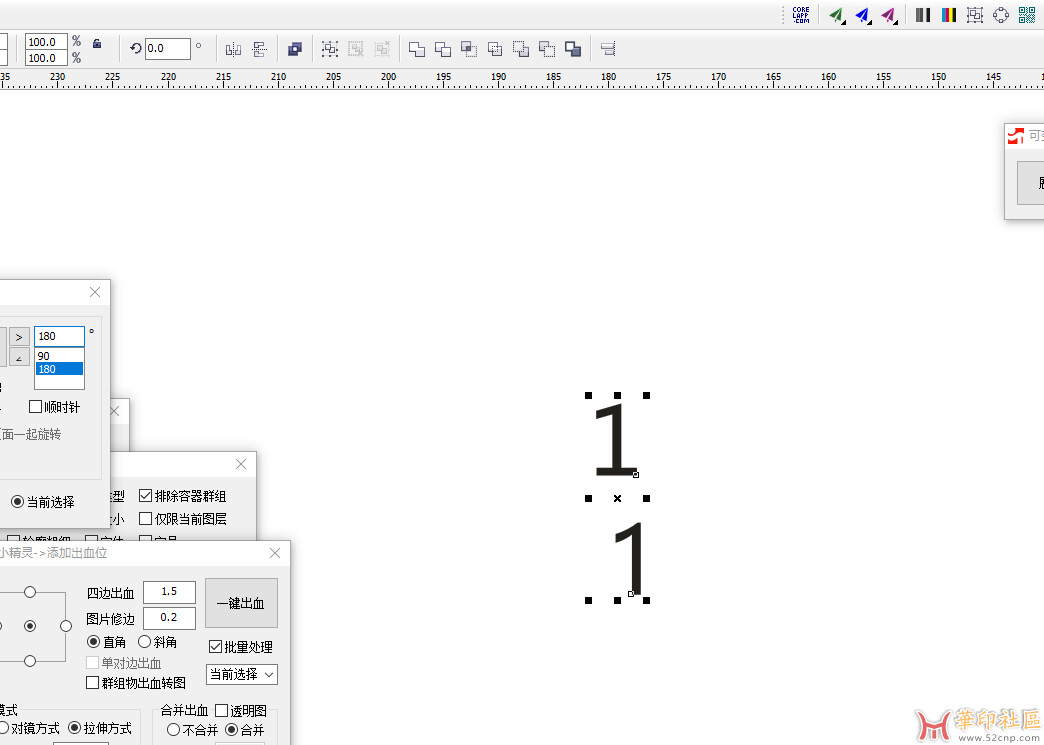This screenshot has height=745, width=1044.
Task: Check 群组物出血转图 checkbox
Action: tap(93, 683)
